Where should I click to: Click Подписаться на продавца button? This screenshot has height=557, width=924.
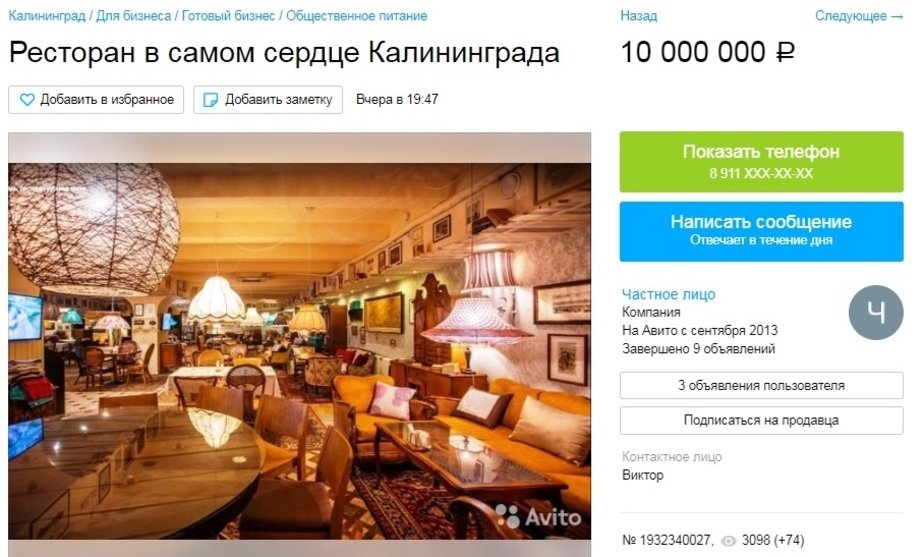pyautogui.click(x=761, y=420)
